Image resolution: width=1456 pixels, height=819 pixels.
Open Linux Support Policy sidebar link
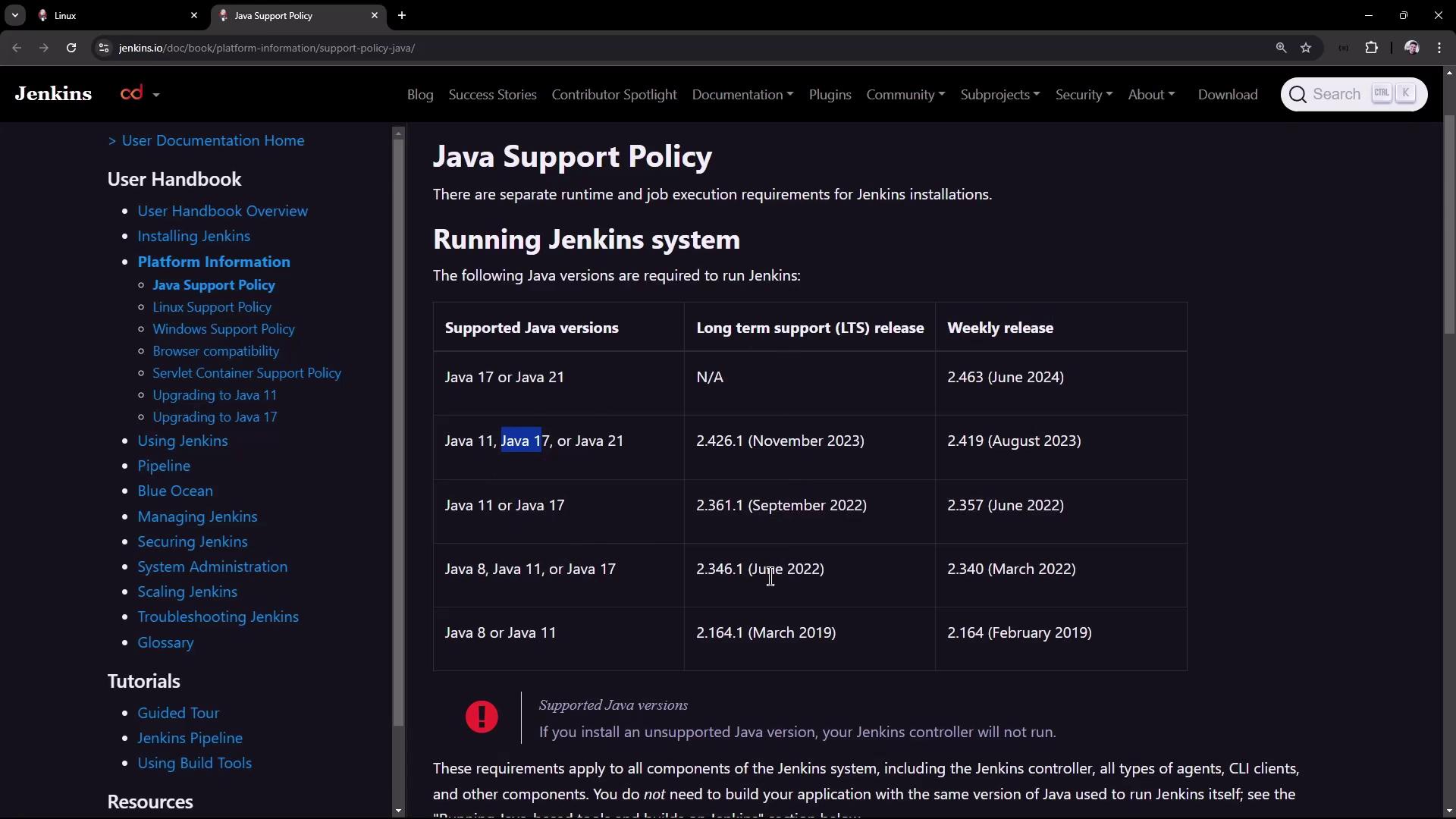pyautogui.click(x=212, y=307)
